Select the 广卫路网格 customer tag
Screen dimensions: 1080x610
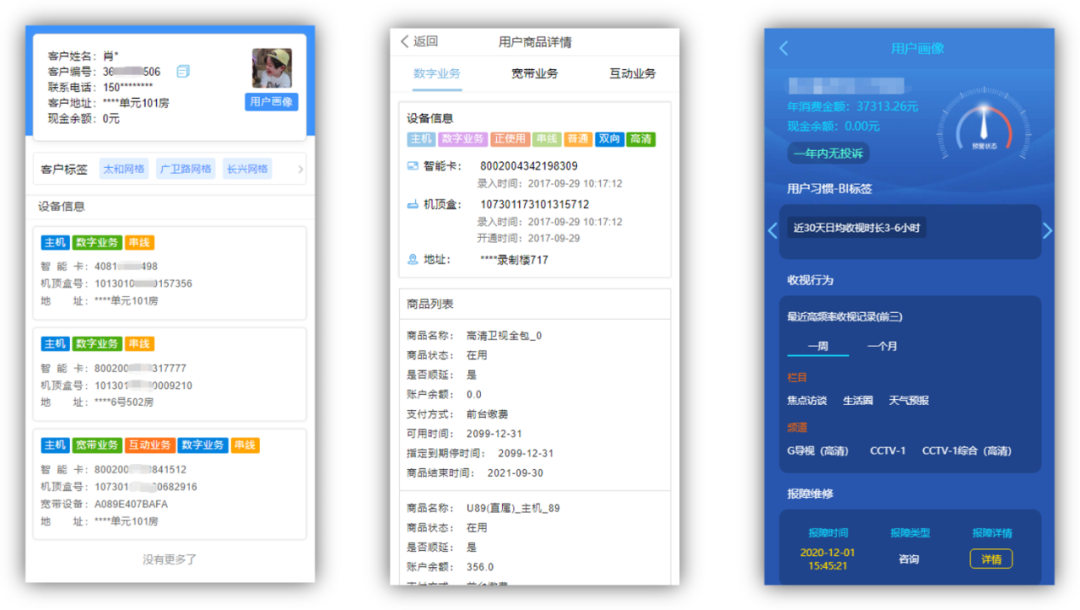click(x=186, y=169)
